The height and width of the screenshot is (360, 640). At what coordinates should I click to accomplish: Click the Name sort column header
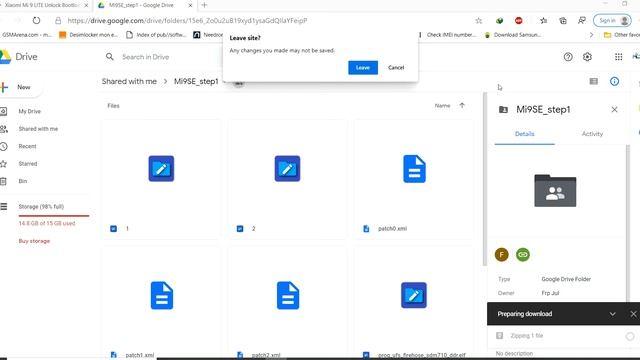442,106
